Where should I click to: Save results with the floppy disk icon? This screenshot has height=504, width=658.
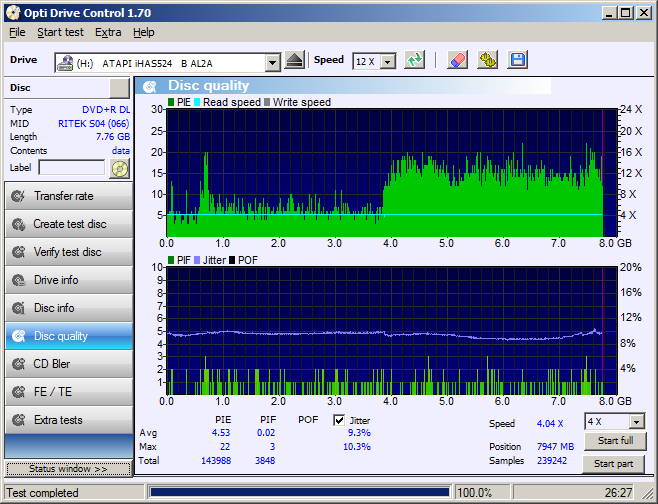tap(517, 60)
